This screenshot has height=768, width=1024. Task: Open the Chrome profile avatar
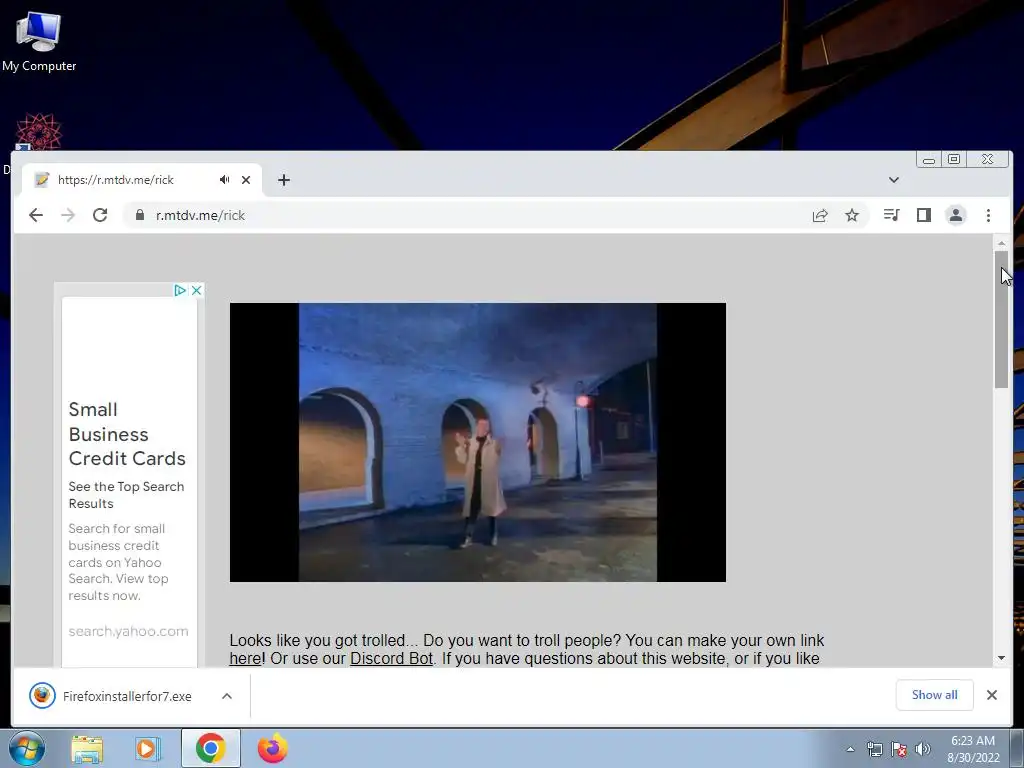(955, 215)
